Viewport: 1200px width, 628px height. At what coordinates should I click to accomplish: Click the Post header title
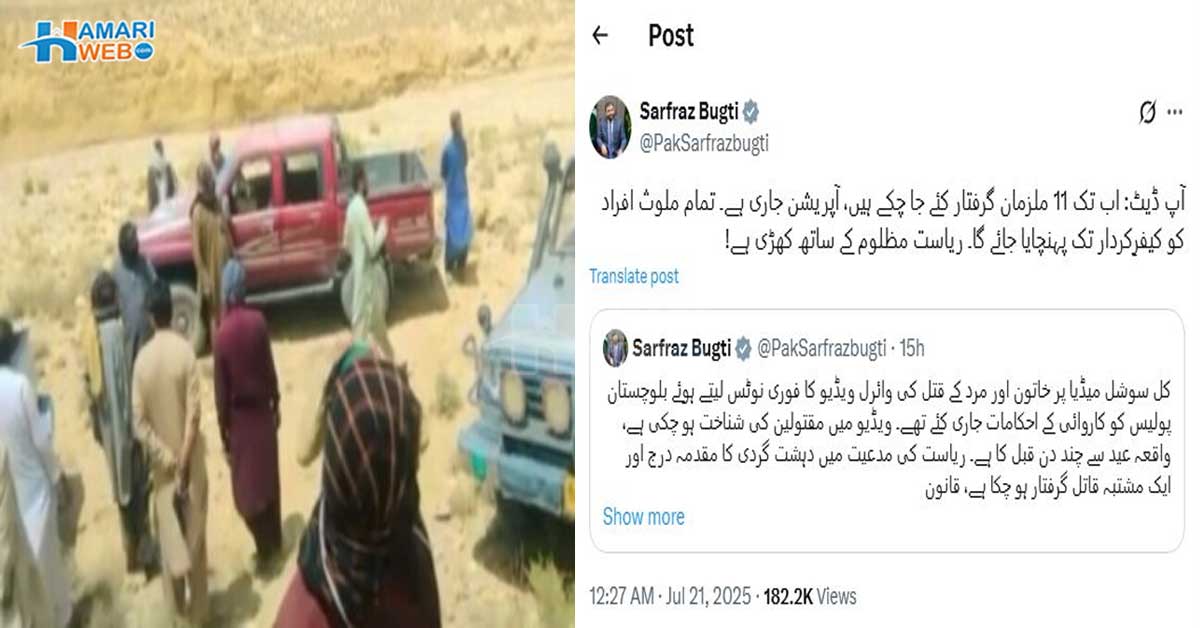[671, 36]
